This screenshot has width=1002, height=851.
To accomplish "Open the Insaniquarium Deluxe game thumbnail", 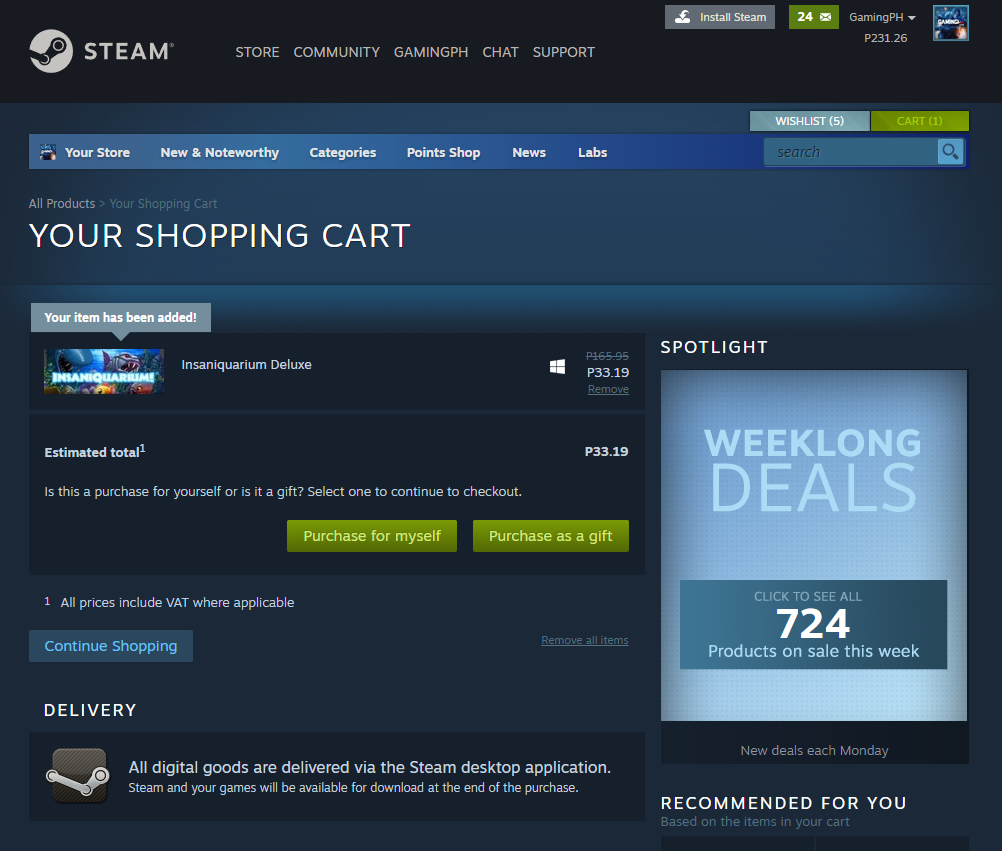I will (x=104, y=371).
